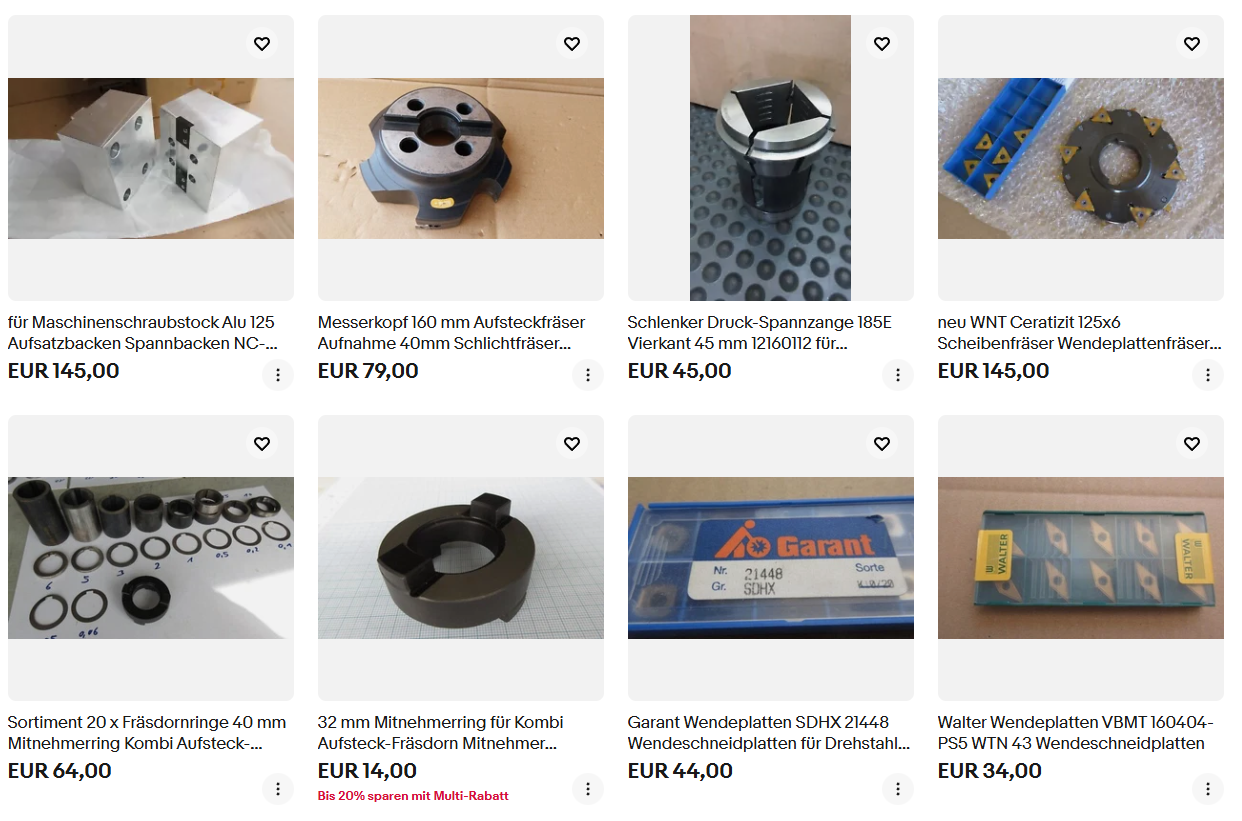The width and height of the screenshot is (1242, 821).
Task: Heart the WNT Ceratizit Scheibenfräser listing
Action: click(1192, 44)
